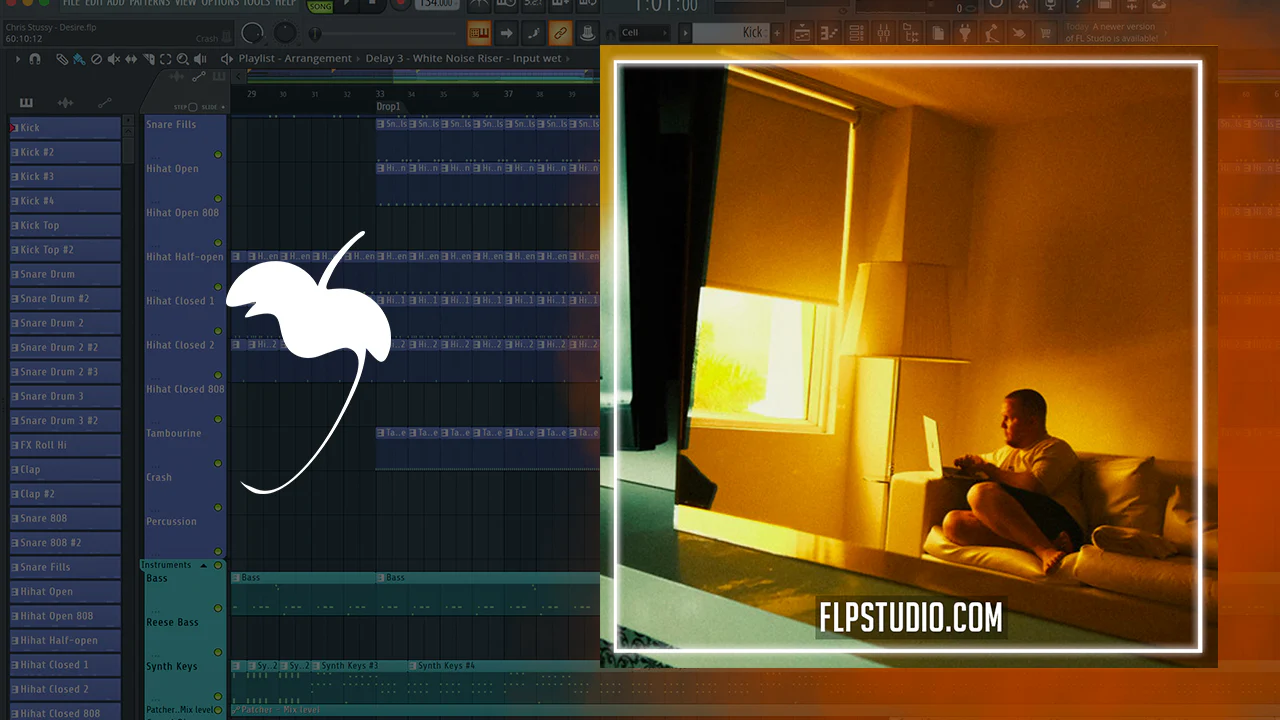Select the zoom tool in playlist toolbar
The height and width of the screenshot is (720, 1280).
click(x=182, y=59)
